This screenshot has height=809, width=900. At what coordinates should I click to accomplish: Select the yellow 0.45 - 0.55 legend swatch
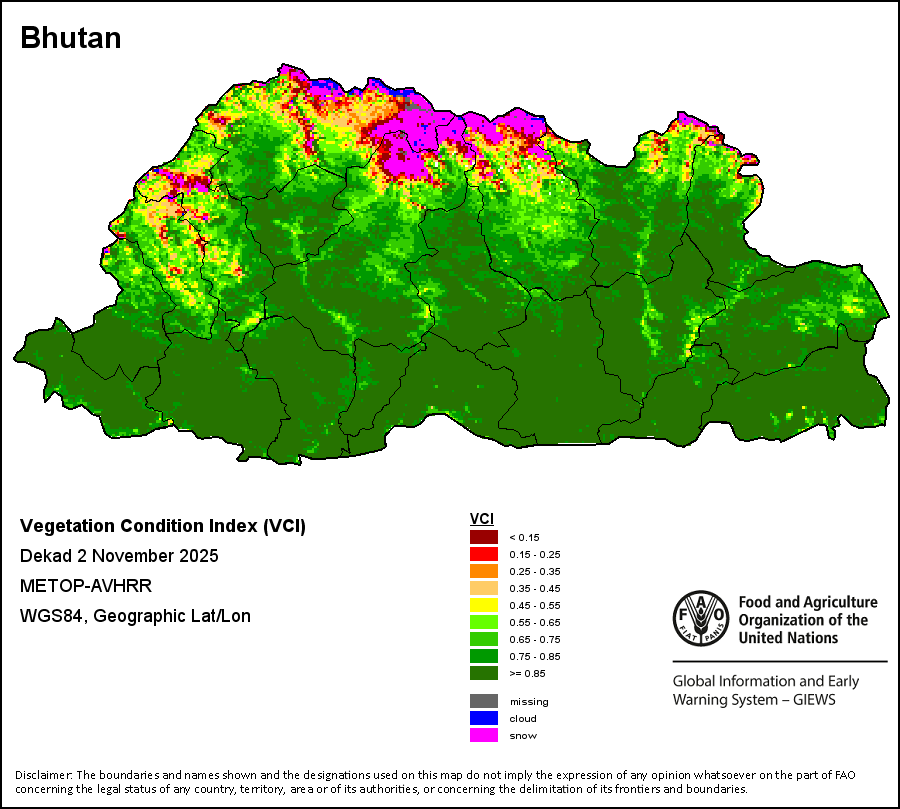tap(484, 605)
